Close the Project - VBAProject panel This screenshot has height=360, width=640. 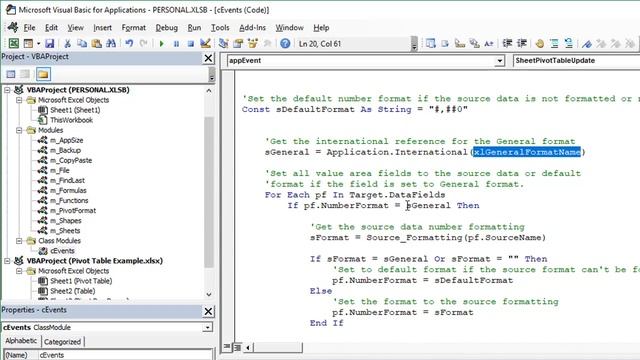(x=208, y=58)
